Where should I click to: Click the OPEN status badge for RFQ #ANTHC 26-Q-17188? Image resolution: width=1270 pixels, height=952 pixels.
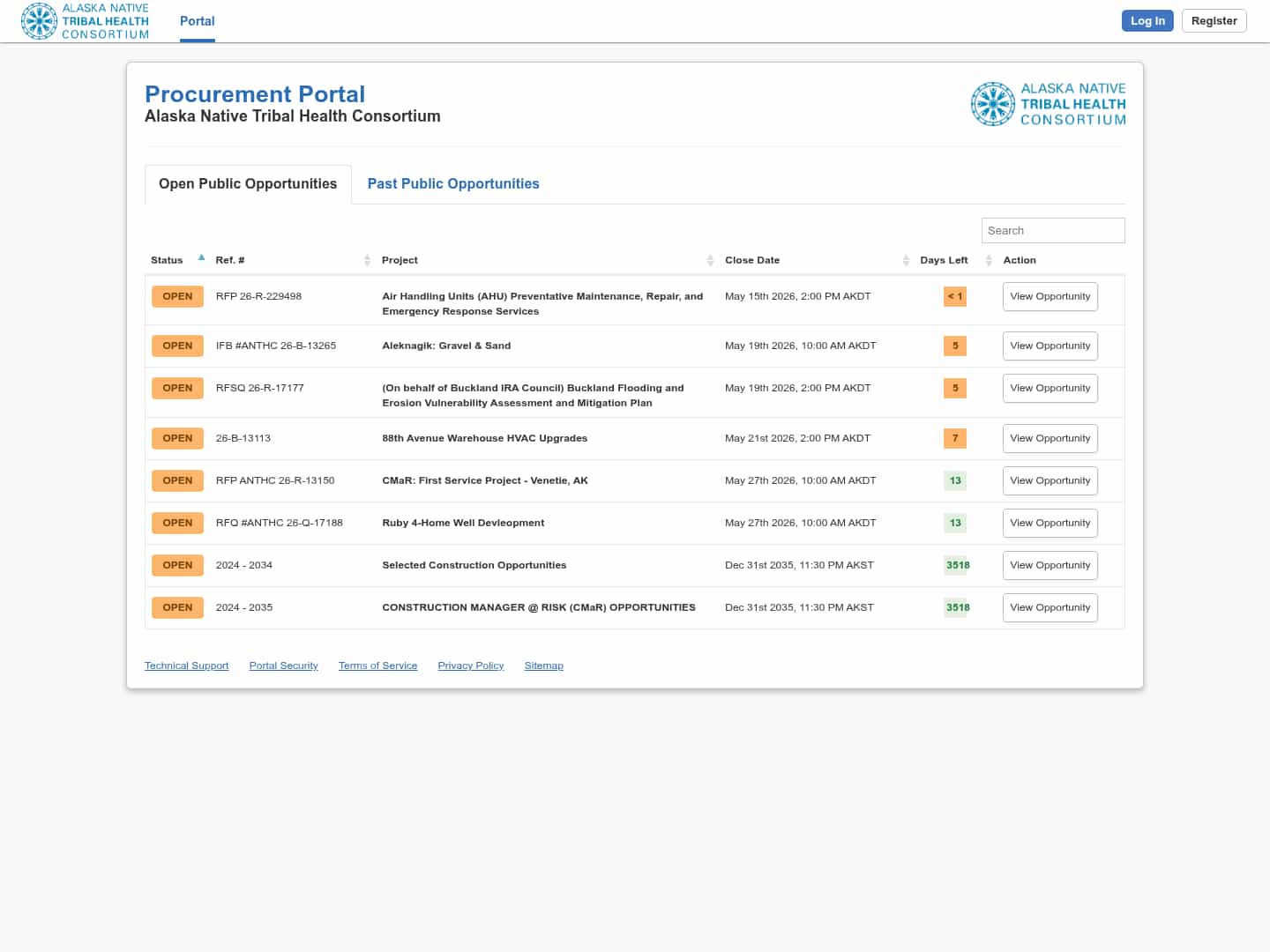pos(177,524)
